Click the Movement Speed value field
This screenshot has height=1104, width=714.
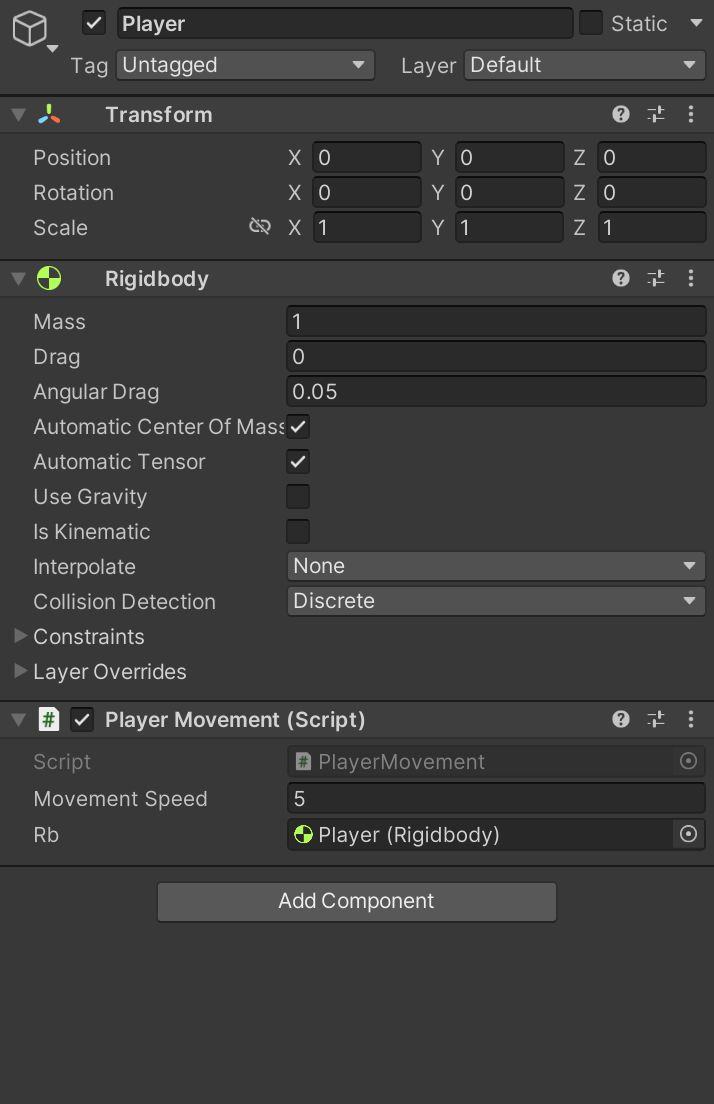[x=496, y=798]
